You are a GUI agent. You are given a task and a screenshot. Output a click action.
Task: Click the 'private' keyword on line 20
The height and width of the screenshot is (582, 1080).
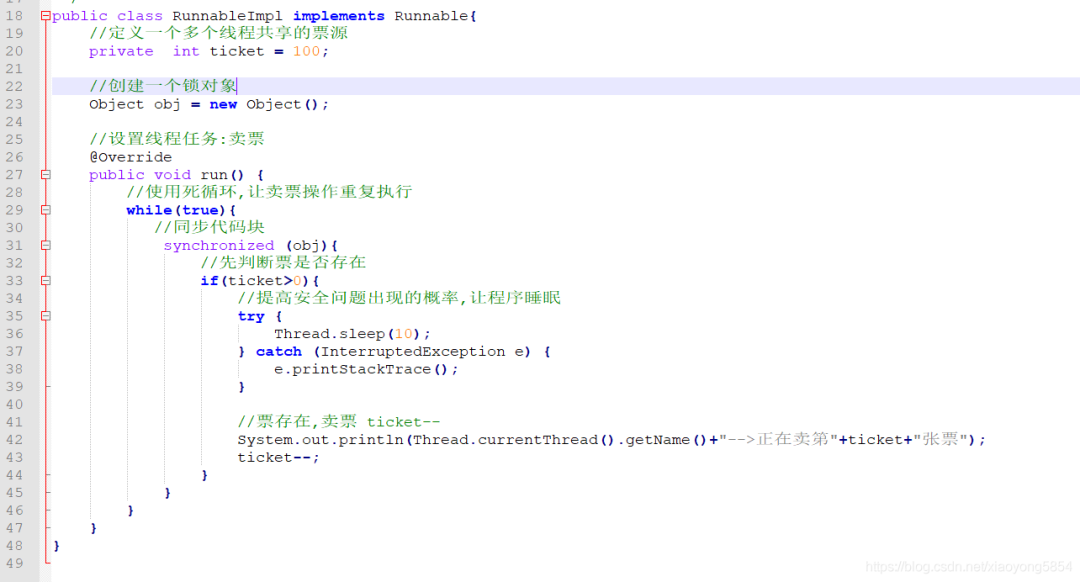(121, 52)
